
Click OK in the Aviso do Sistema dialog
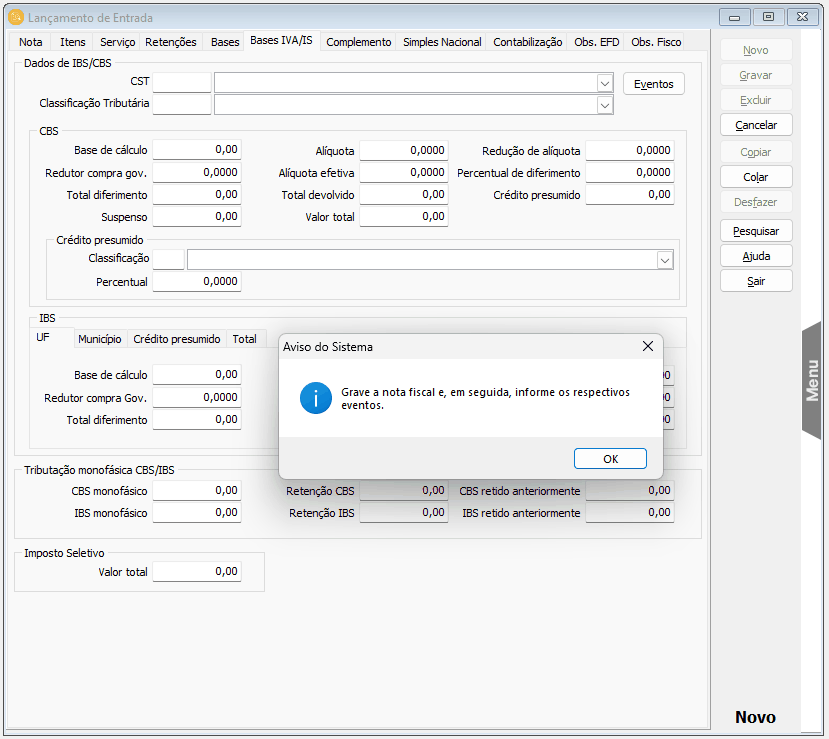(x=610, y=459)
